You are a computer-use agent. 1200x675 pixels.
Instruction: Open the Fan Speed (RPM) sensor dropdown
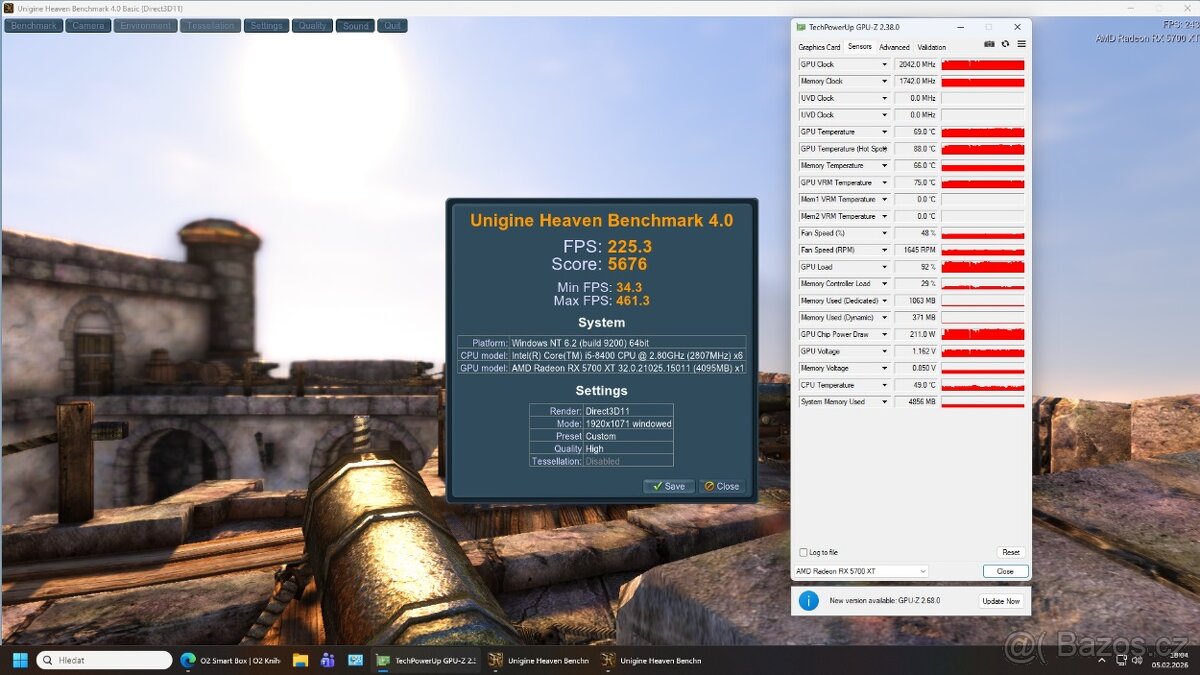(886, 249)
